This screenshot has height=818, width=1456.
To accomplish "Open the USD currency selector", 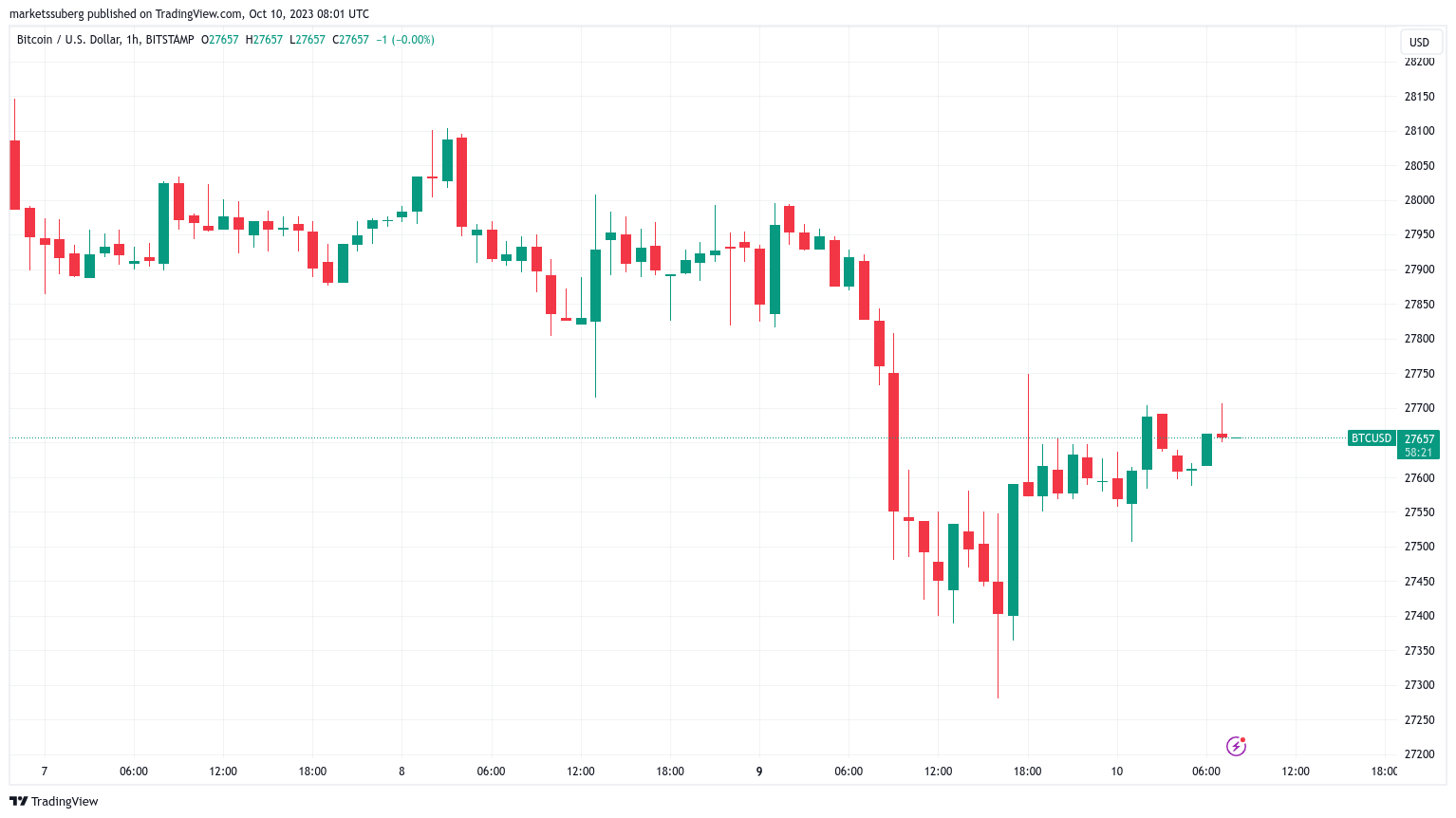I will (1419, 42).
